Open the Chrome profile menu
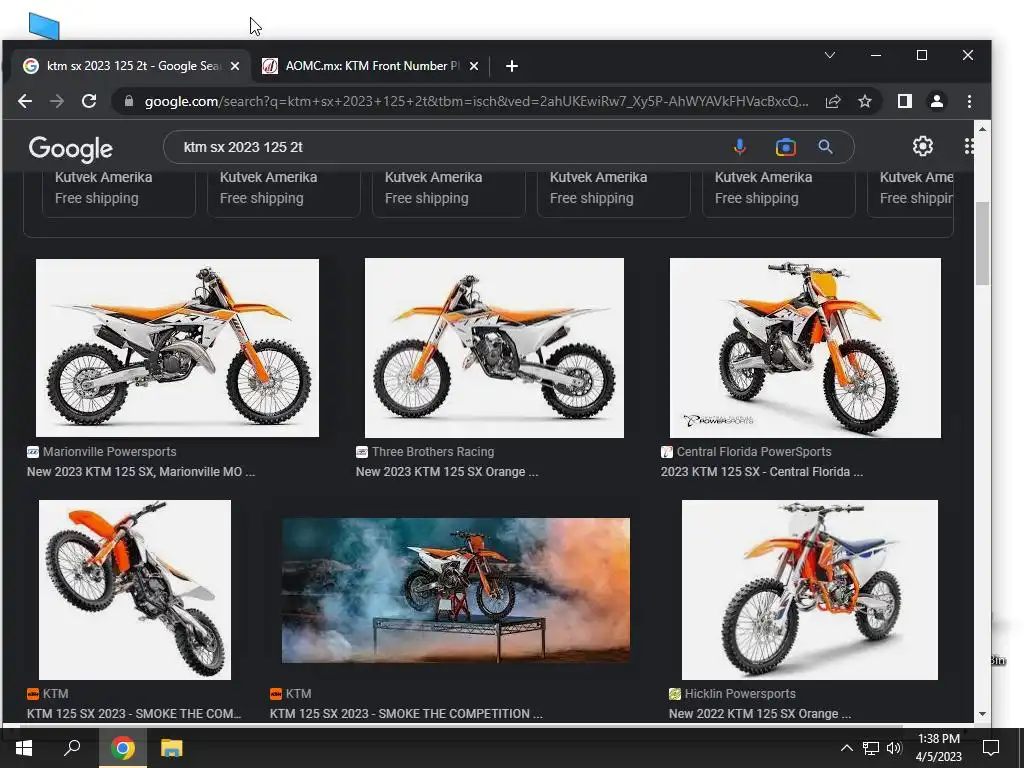The width and height of the screenshot is (1024, 768). 936,101
